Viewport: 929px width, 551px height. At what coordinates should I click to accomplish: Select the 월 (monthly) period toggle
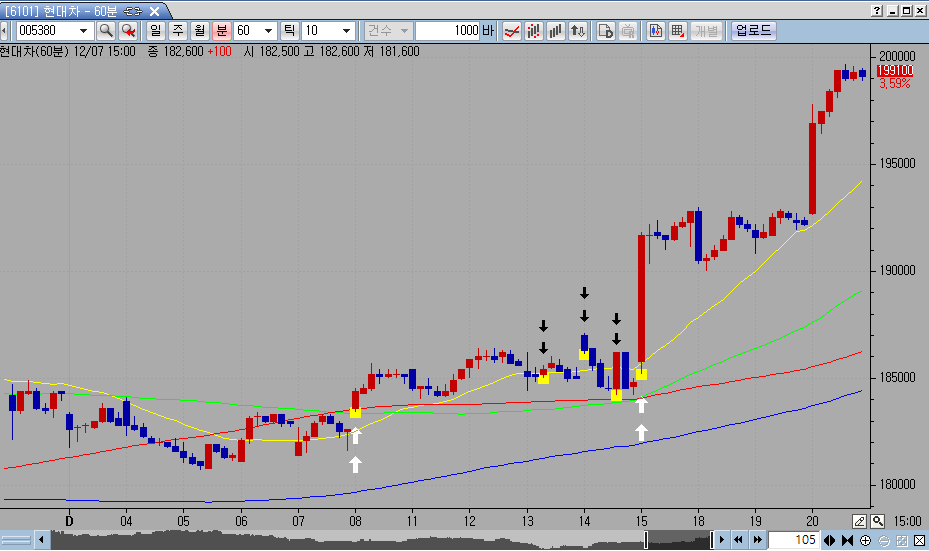[200, 30]
